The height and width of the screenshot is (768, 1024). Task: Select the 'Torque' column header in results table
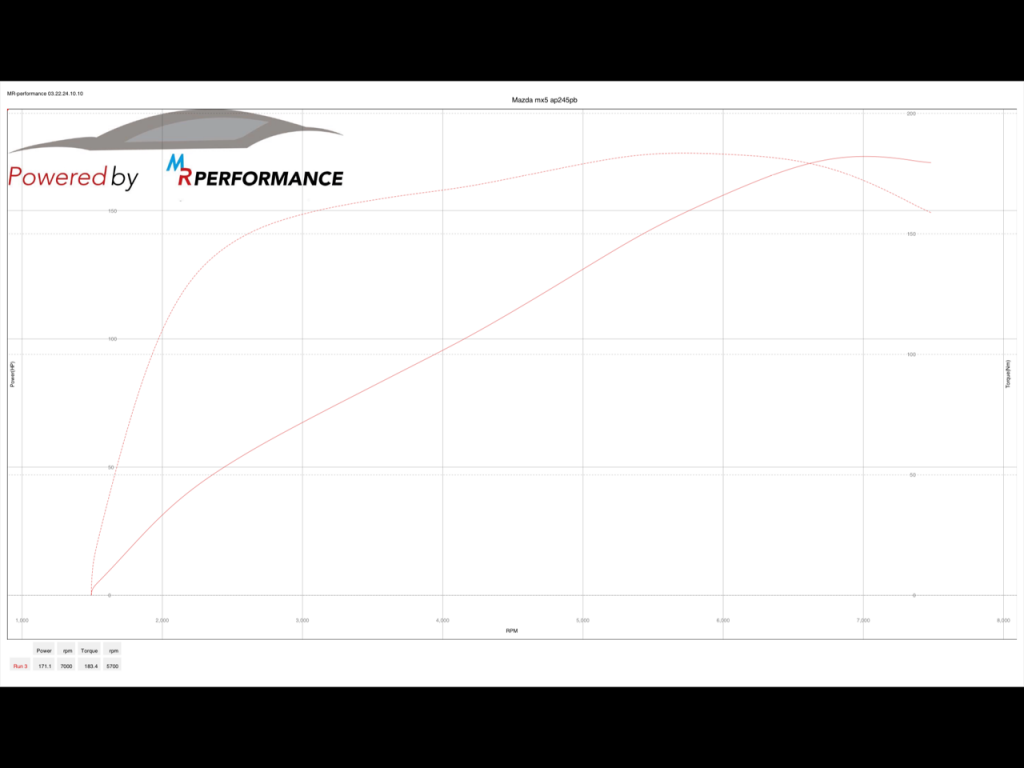pos(89,650)
